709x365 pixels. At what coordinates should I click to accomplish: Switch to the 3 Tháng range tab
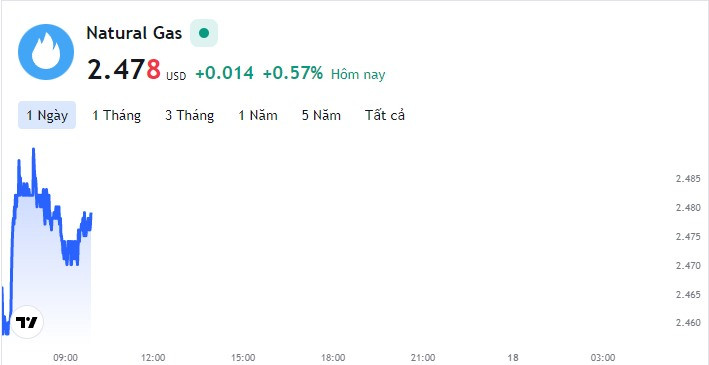[189, 115]
